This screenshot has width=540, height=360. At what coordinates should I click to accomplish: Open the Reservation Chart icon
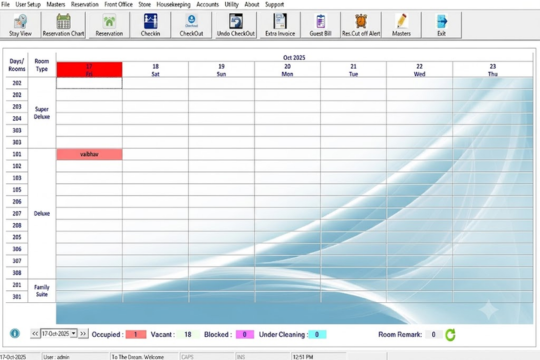pos(63,25)
